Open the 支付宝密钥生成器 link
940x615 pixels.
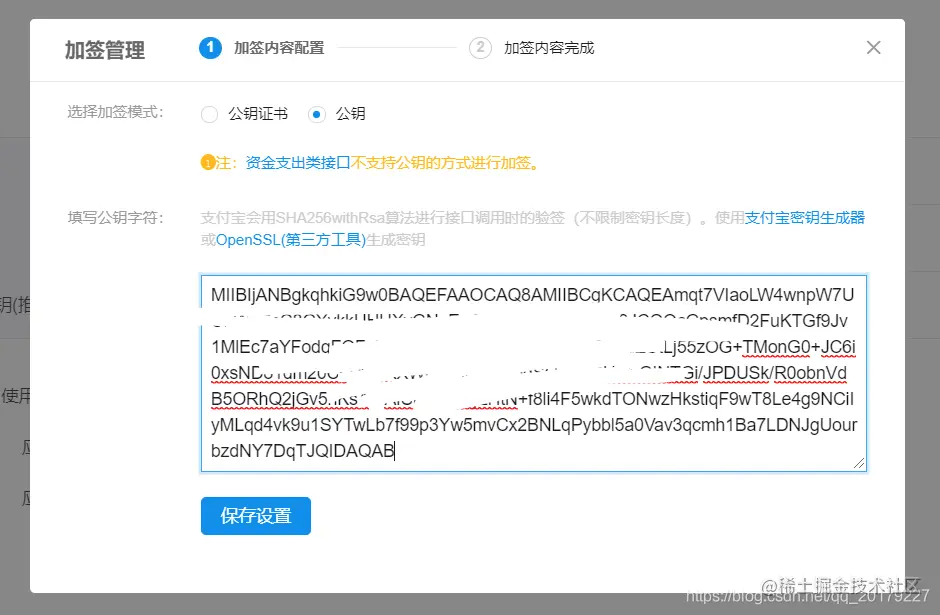(805, 218)
